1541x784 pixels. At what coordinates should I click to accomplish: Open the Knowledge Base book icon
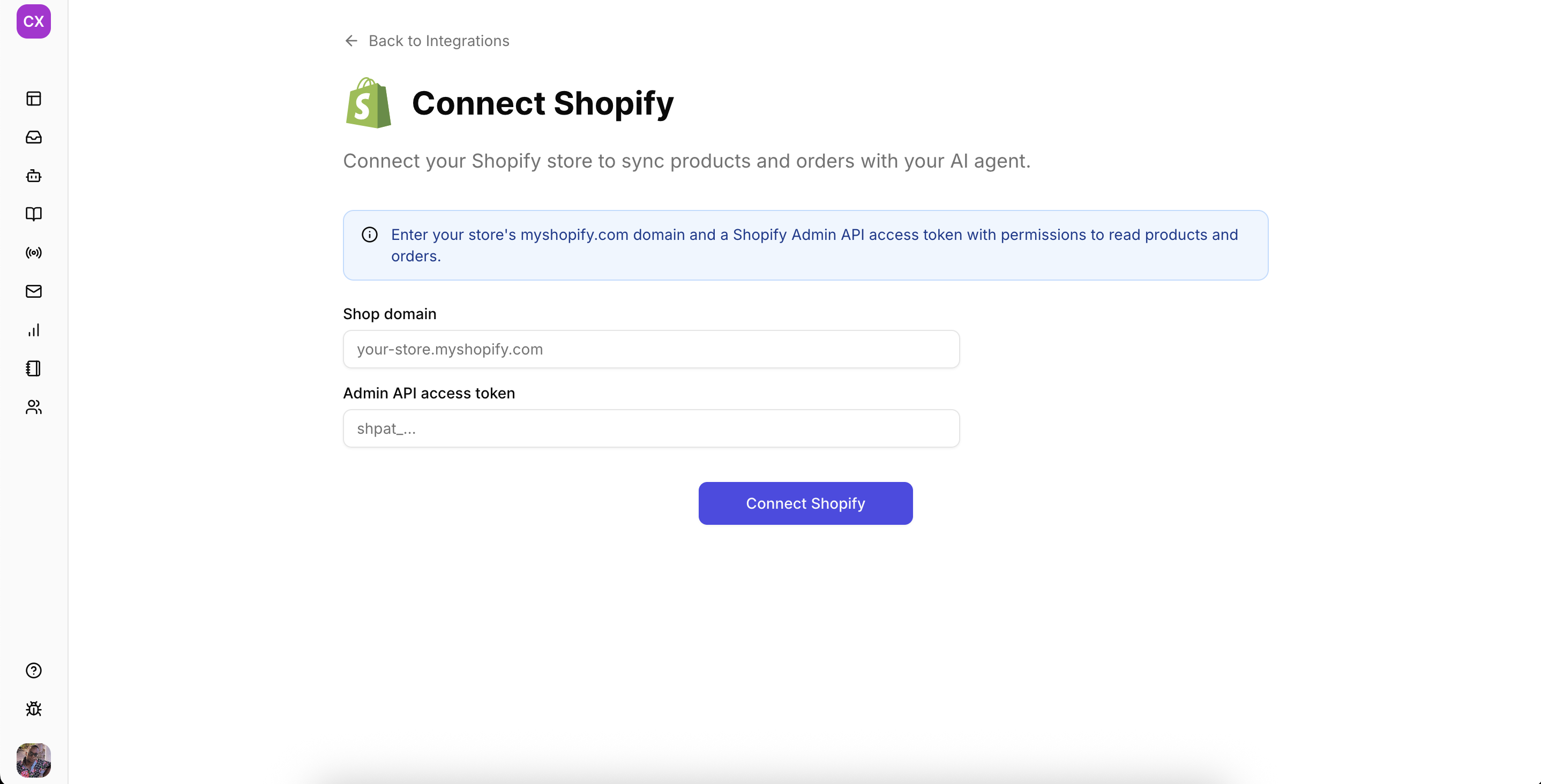pos(34,214)
